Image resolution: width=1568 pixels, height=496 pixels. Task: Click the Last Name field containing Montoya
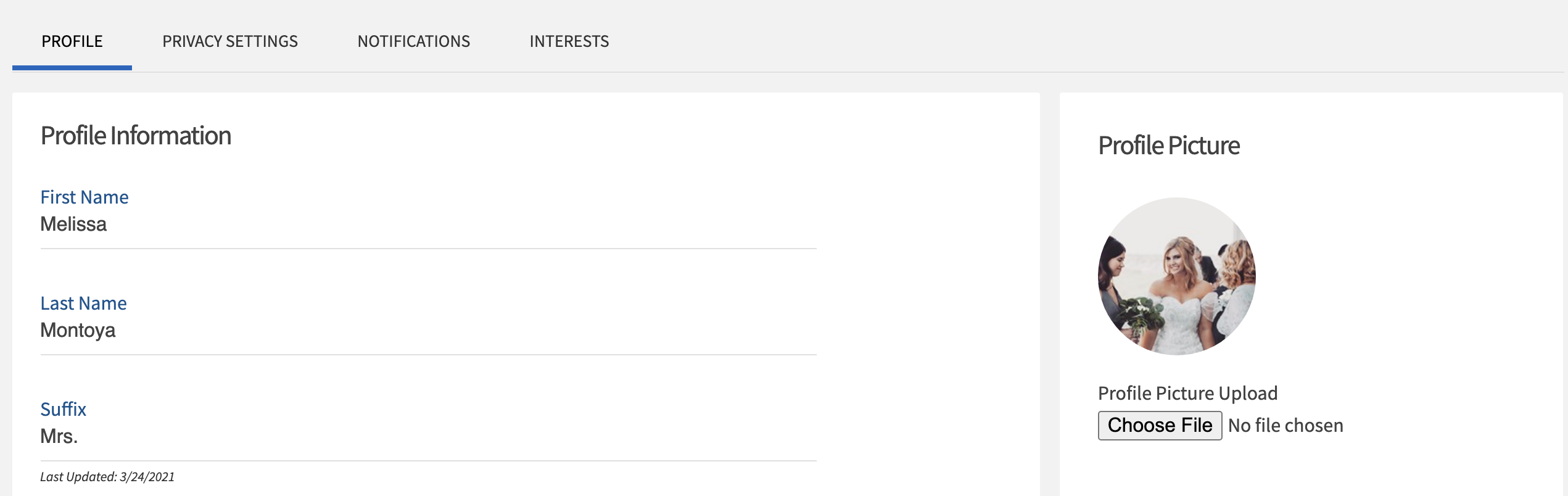(427, 331)
